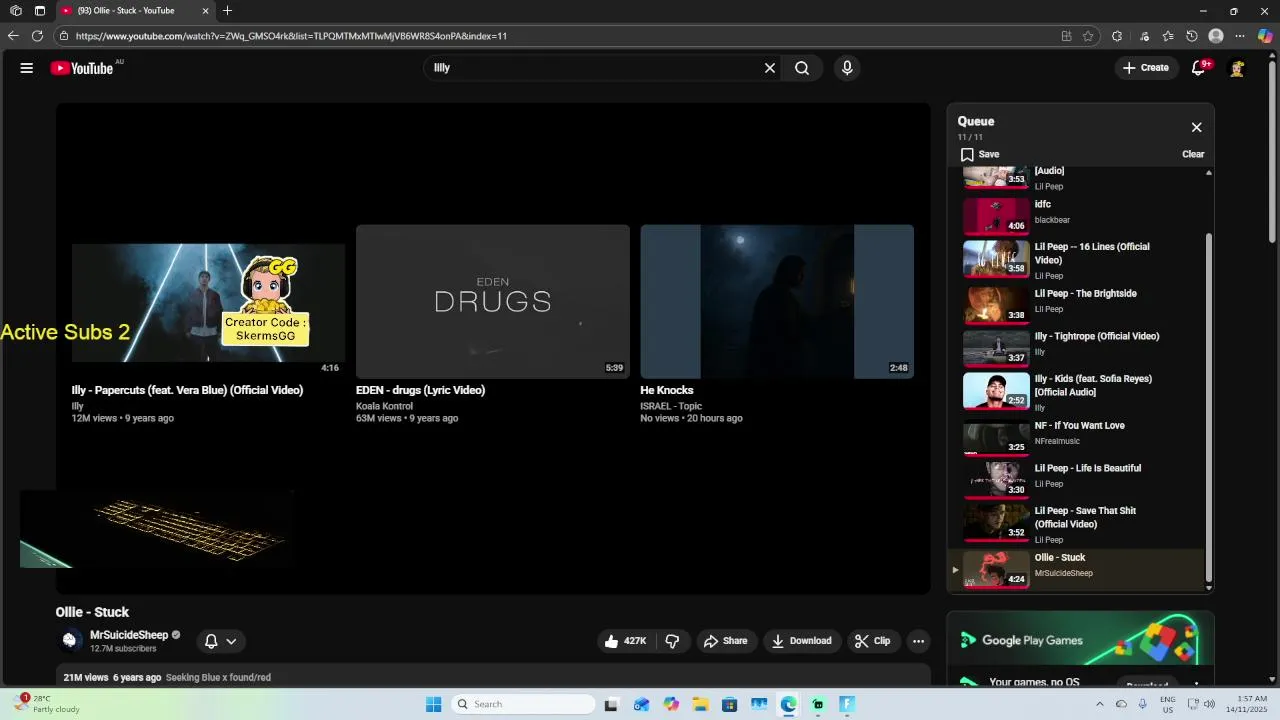
Task: Create a Clip of this video
Action: [872, 641]
